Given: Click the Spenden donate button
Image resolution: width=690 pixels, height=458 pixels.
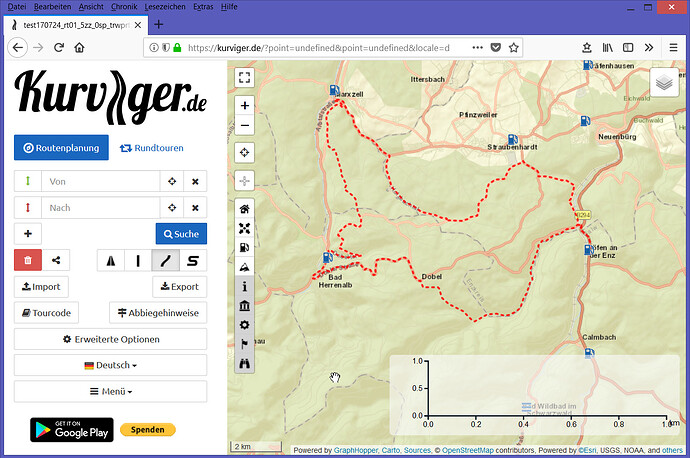Looking at the screenshot, I should pos(147,429).
